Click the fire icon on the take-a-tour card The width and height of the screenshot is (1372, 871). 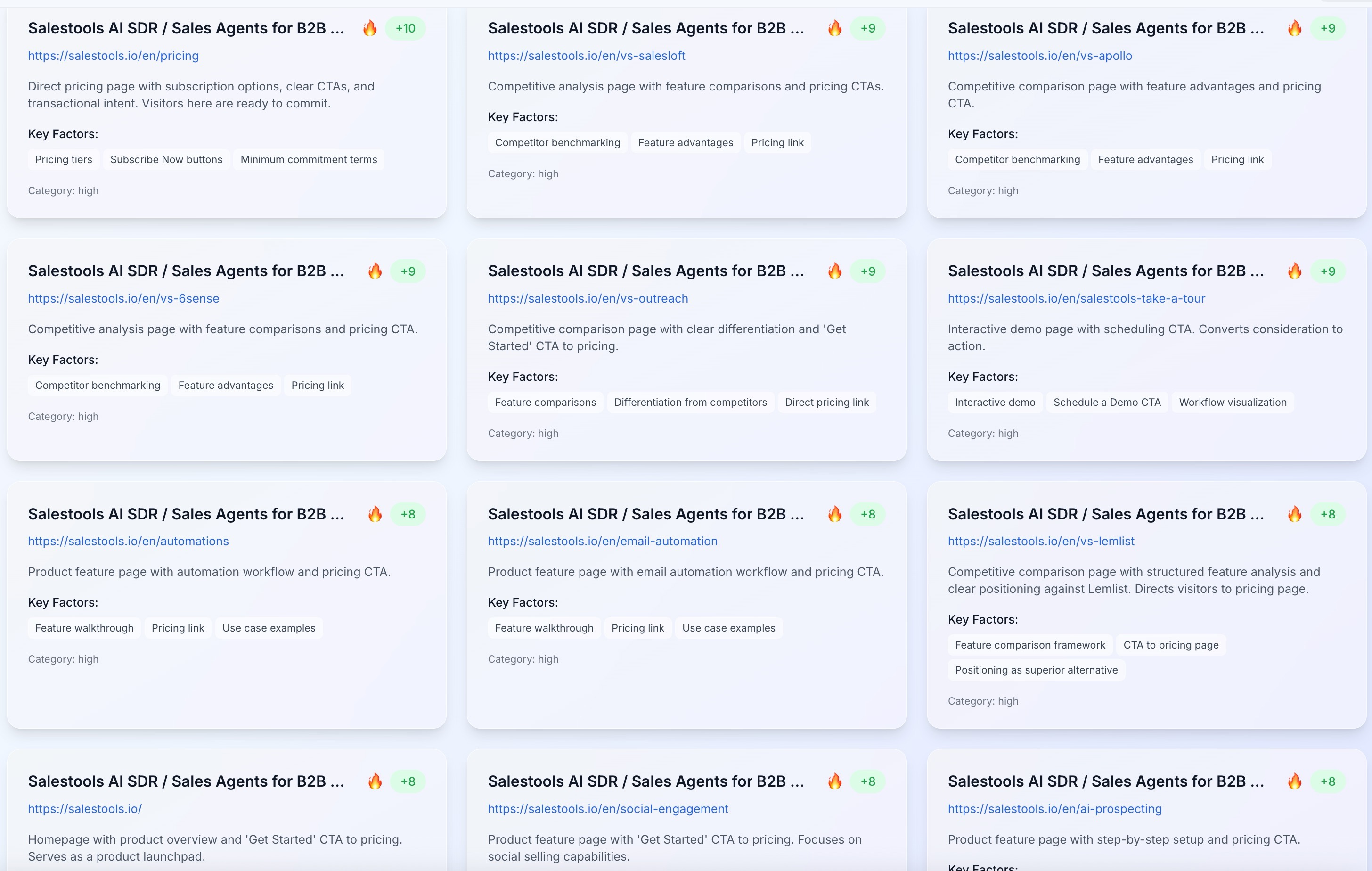click(x=1295, y=271)
